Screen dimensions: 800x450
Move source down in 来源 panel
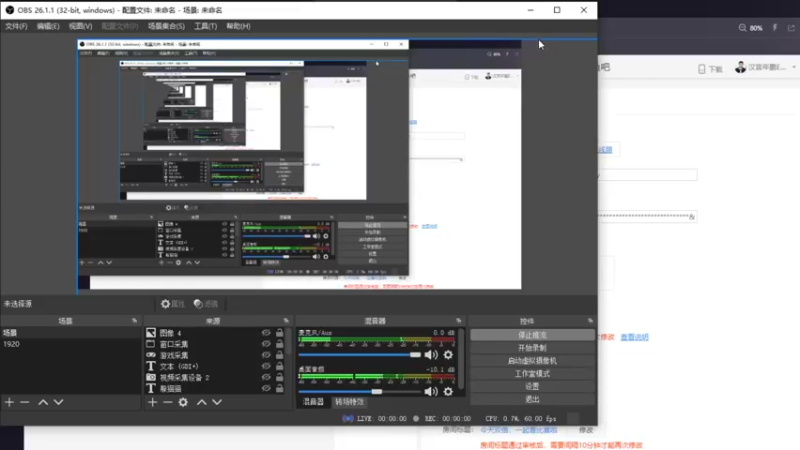point(217,403)
